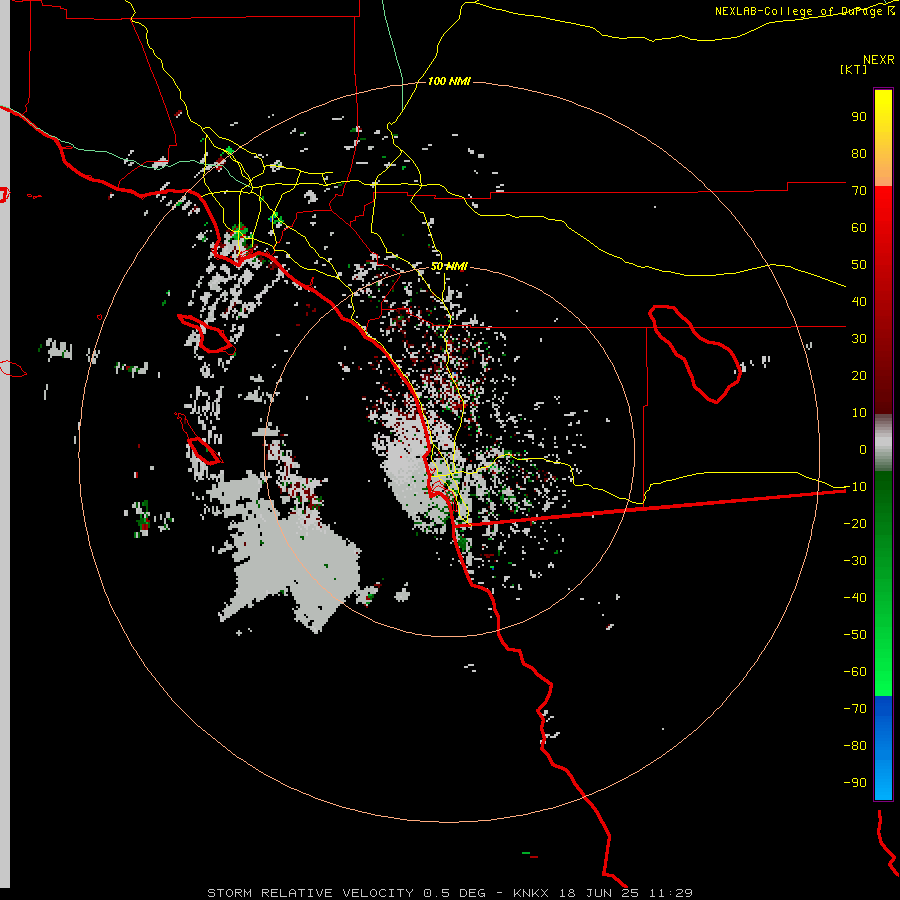Click the 100 NMI range ring label
Image resolution: width=900 pixels, height=900 pixels.
[449, 81]
